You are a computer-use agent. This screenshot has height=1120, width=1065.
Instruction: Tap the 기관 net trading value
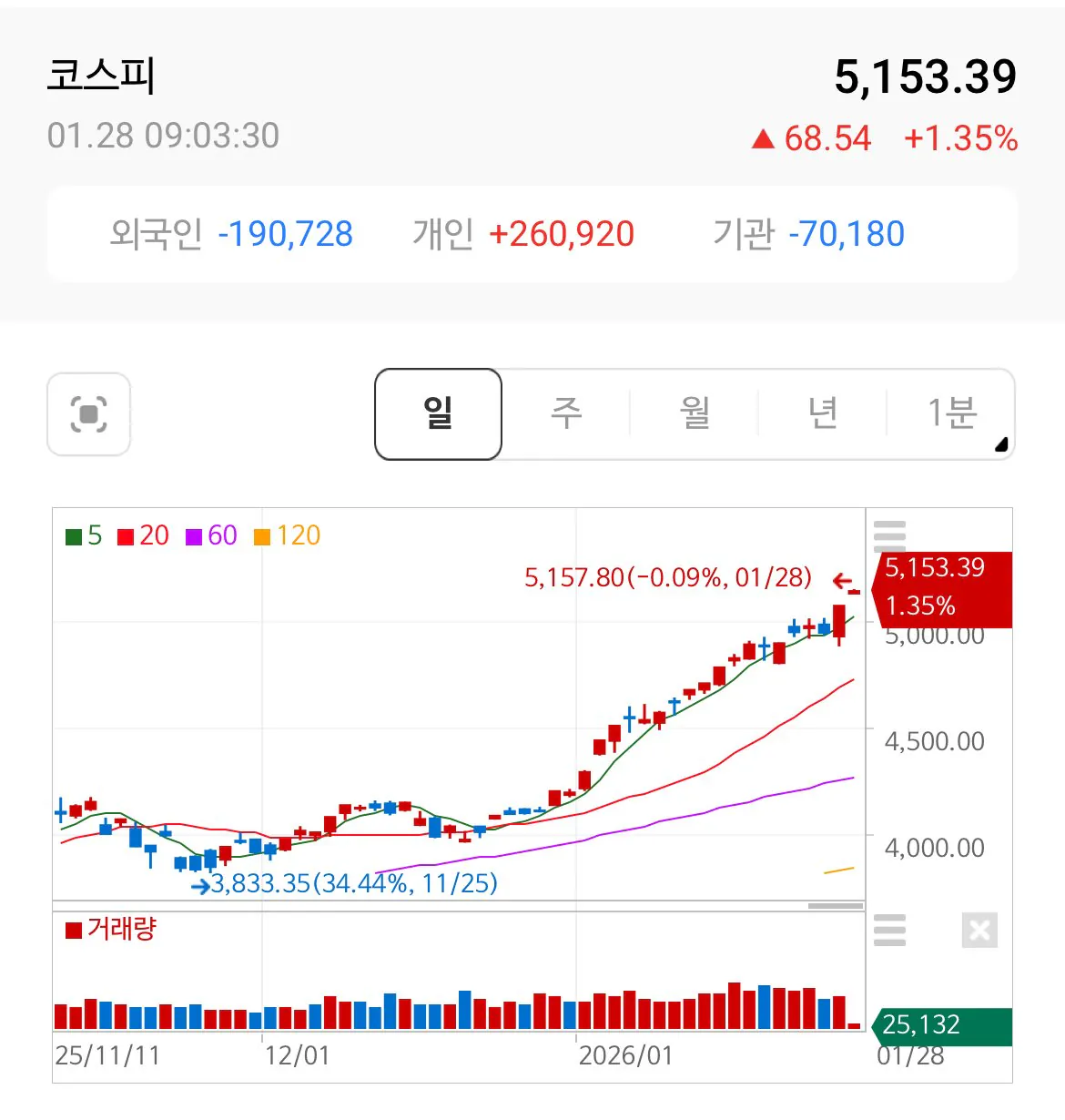point(846,234)
